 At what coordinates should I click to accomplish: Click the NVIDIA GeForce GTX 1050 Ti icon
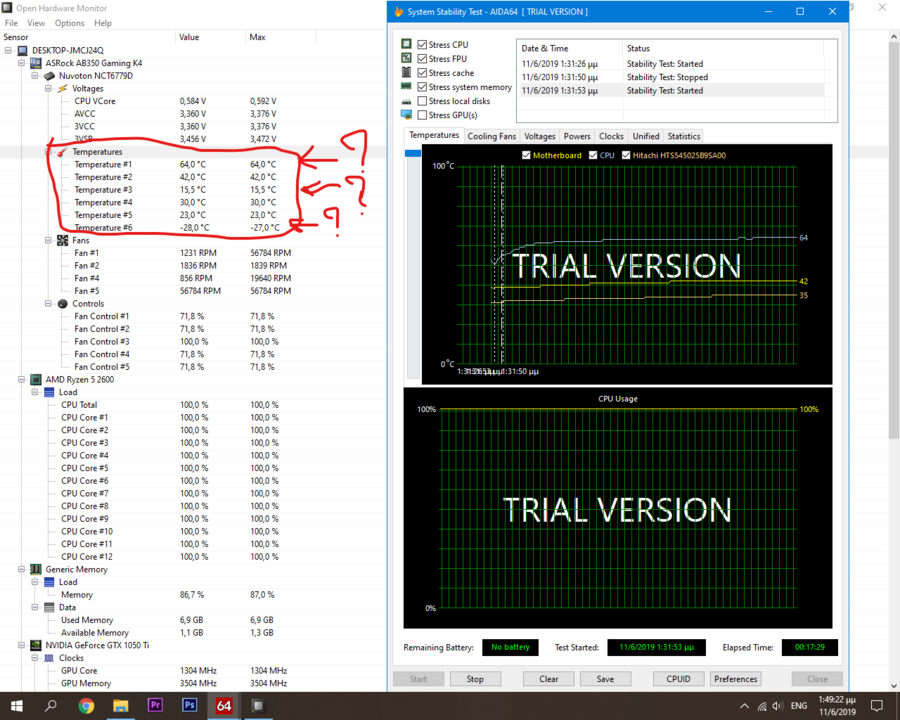click(x=36, y=645)
